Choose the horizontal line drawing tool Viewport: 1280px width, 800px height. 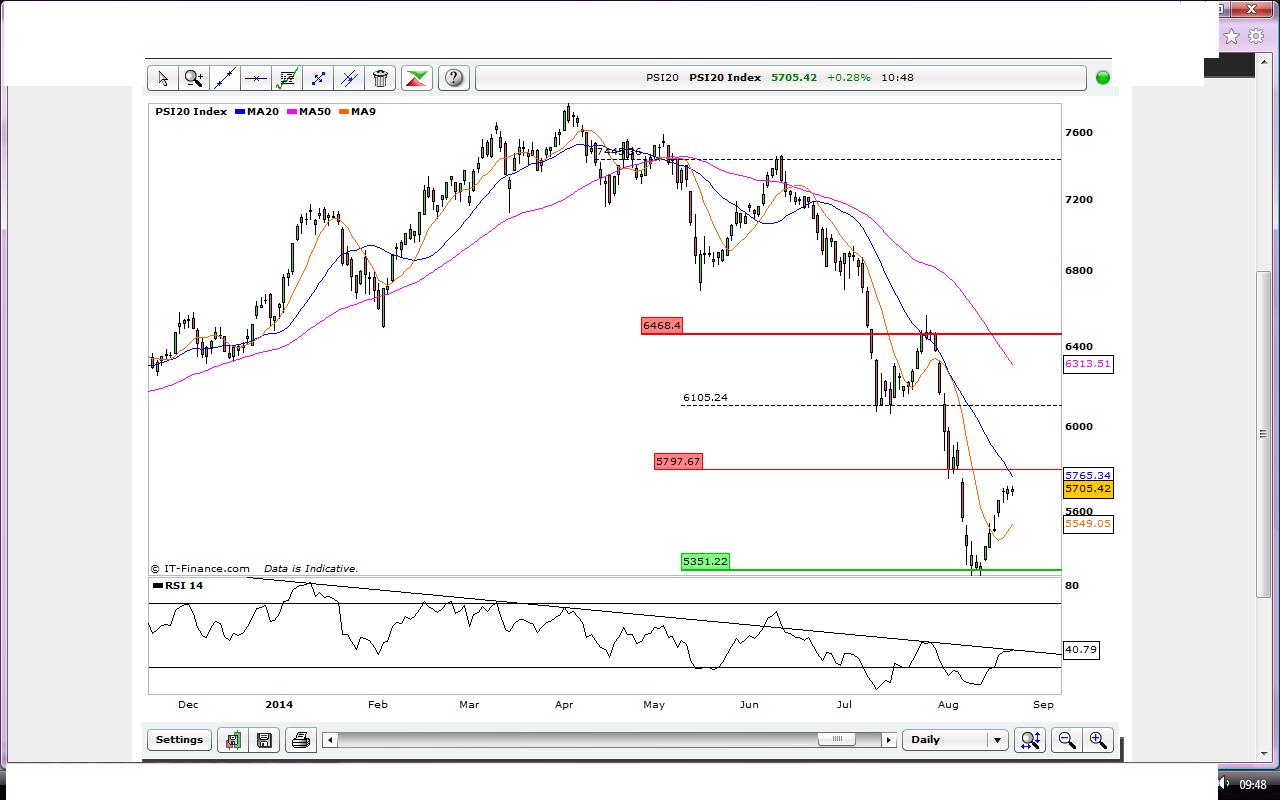(256, 78)
